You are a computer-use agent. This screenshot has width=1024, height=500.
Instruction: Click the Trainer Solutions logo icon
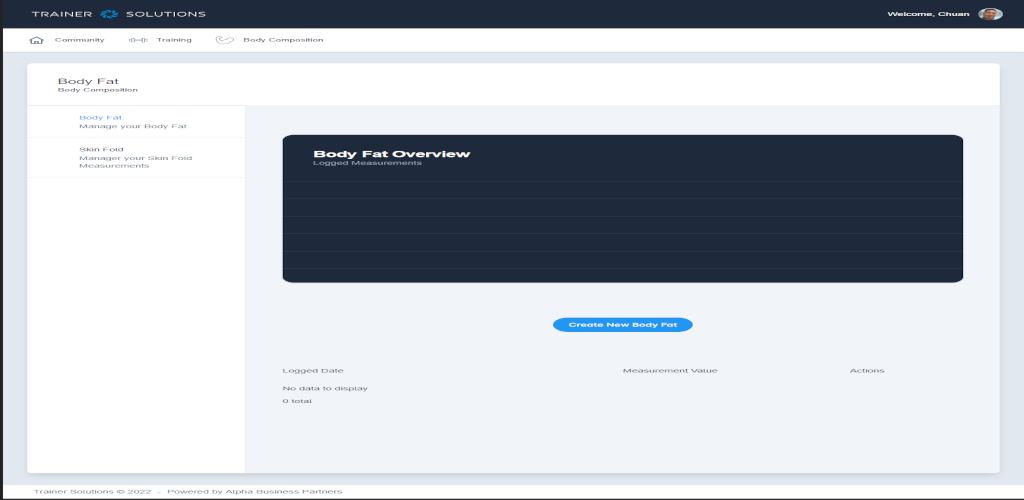pos(109,14)
